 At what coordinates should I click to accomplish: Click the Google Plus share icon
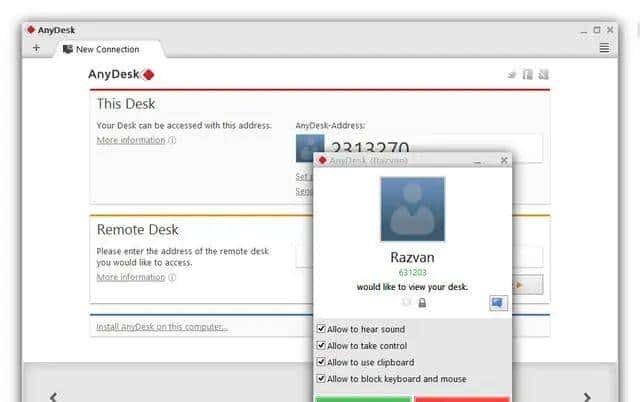point(543,74)
